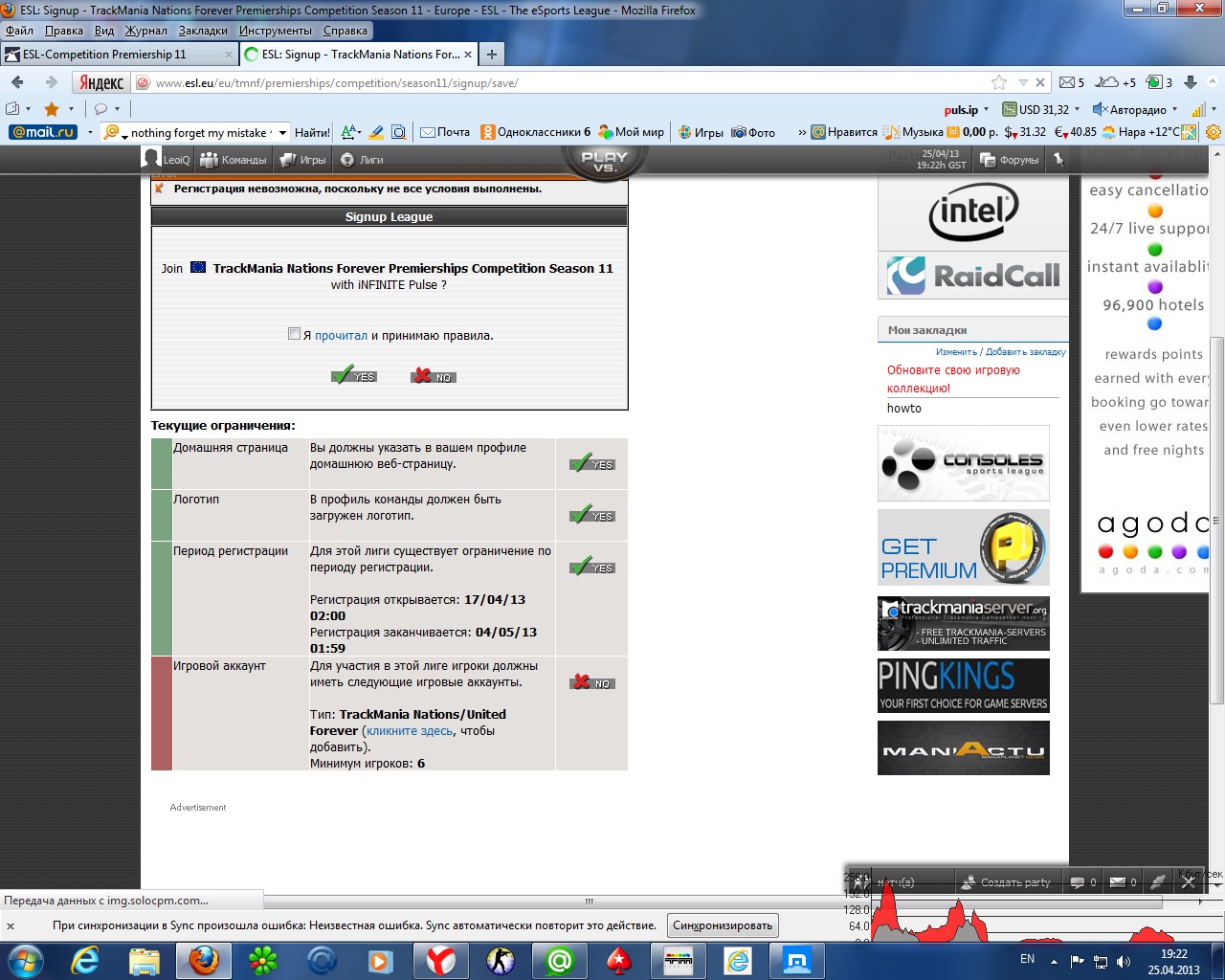Open the USD 31,32 currency dropdown
The width and height of the screenshot is (1225, 980).
pos(1078,109)
